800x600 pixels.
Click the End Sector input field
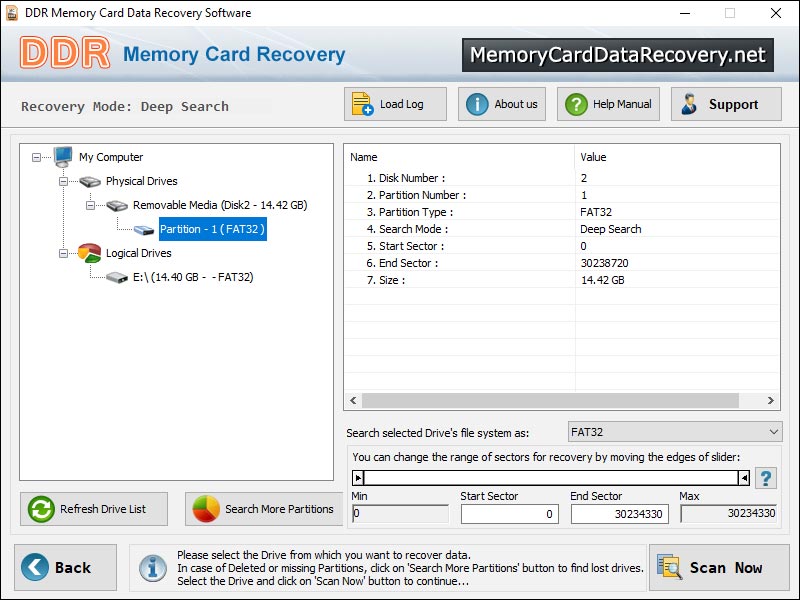620,514
